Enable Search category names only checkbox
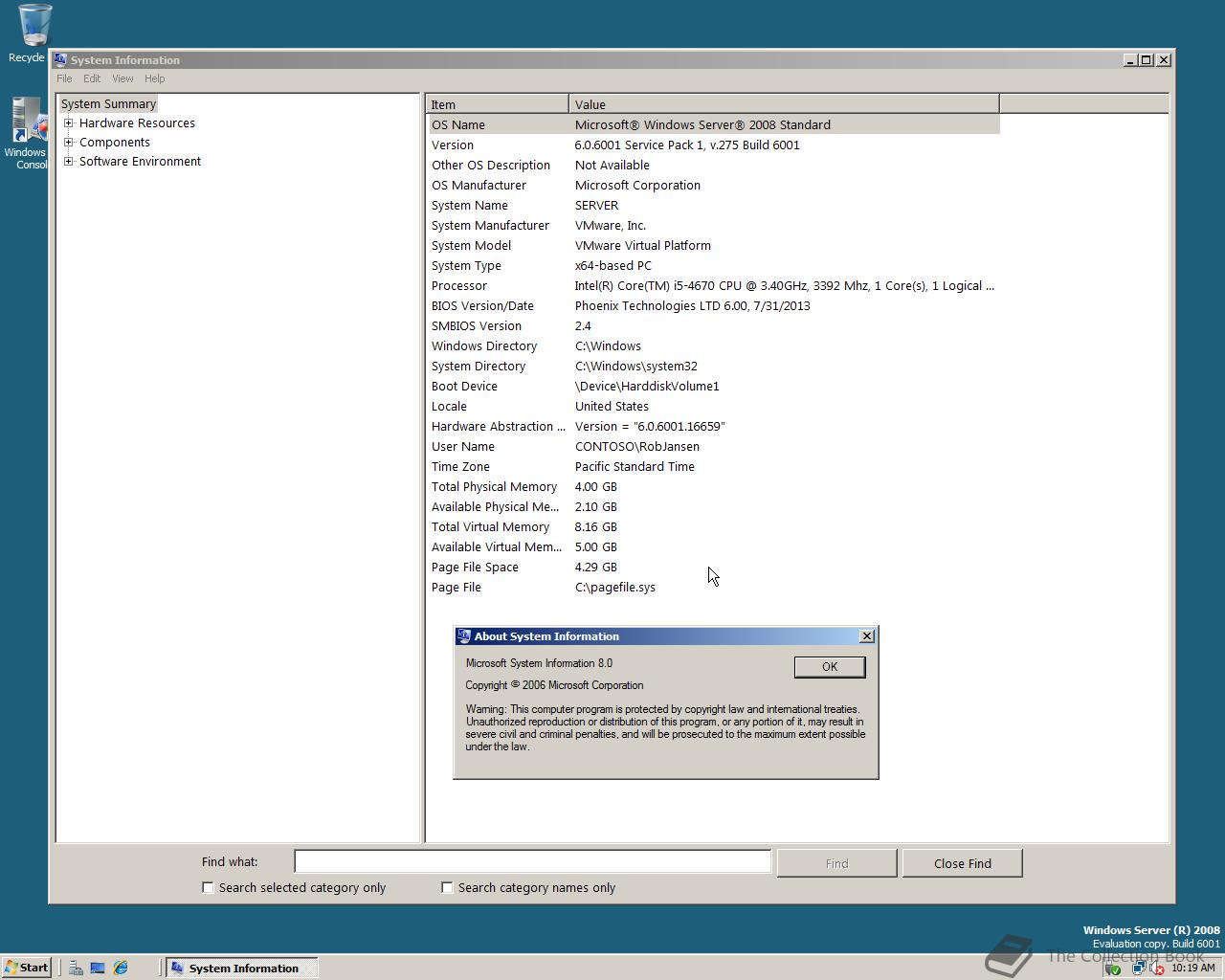The image size is (1225, 980). tap(447, 888)
